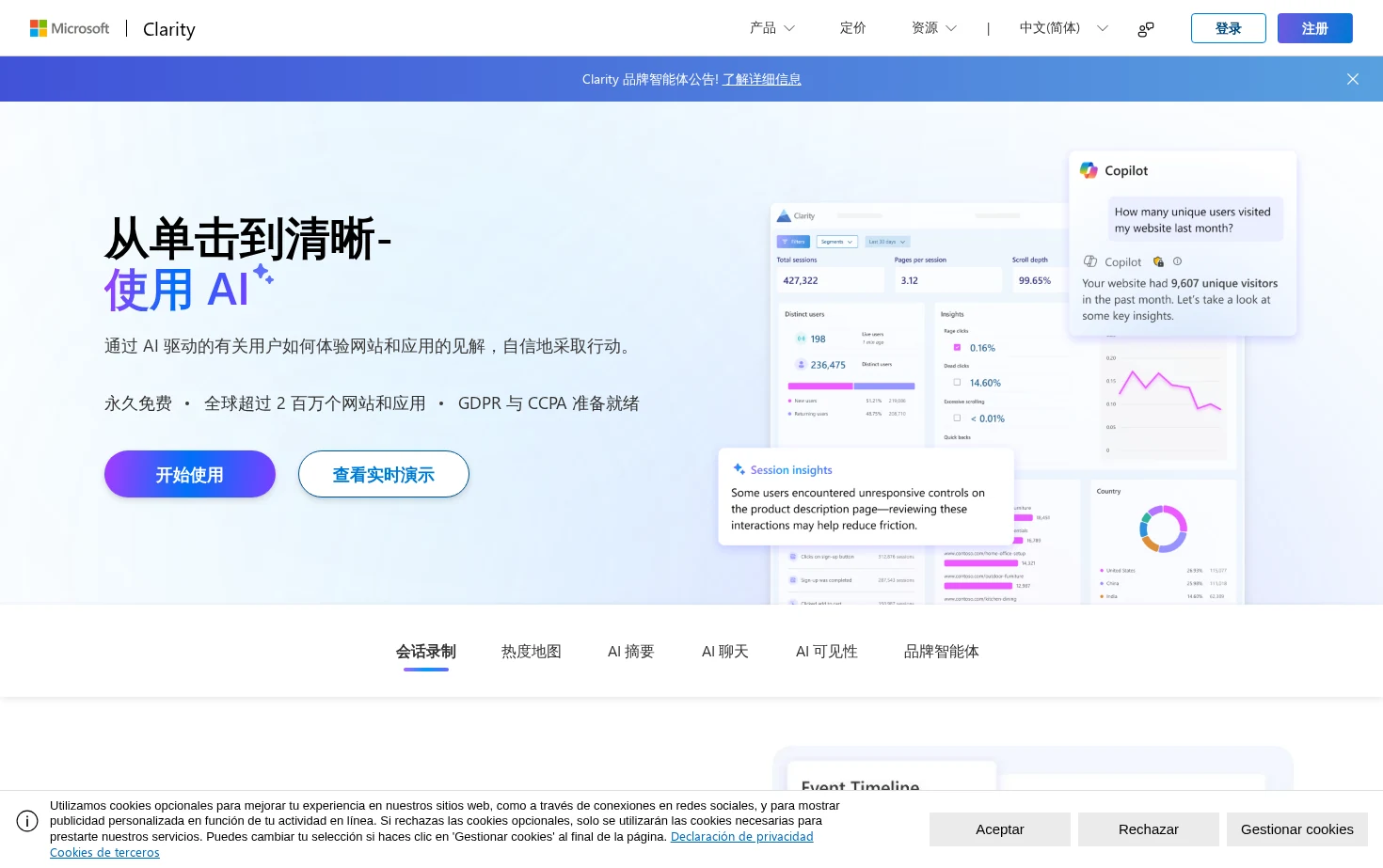Click the 永久免费 text
1383x868 pixels.
pos(138,403)
